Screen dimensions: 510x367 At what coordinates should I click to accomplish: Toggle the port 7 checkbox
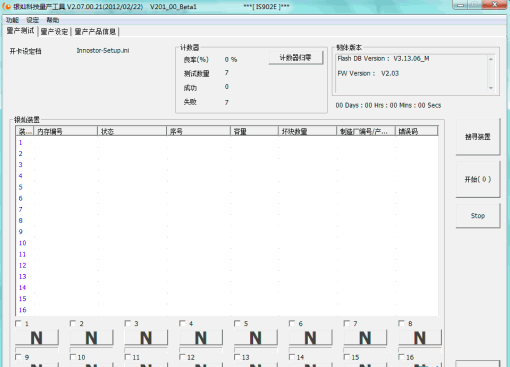click(x=347, y=323)
